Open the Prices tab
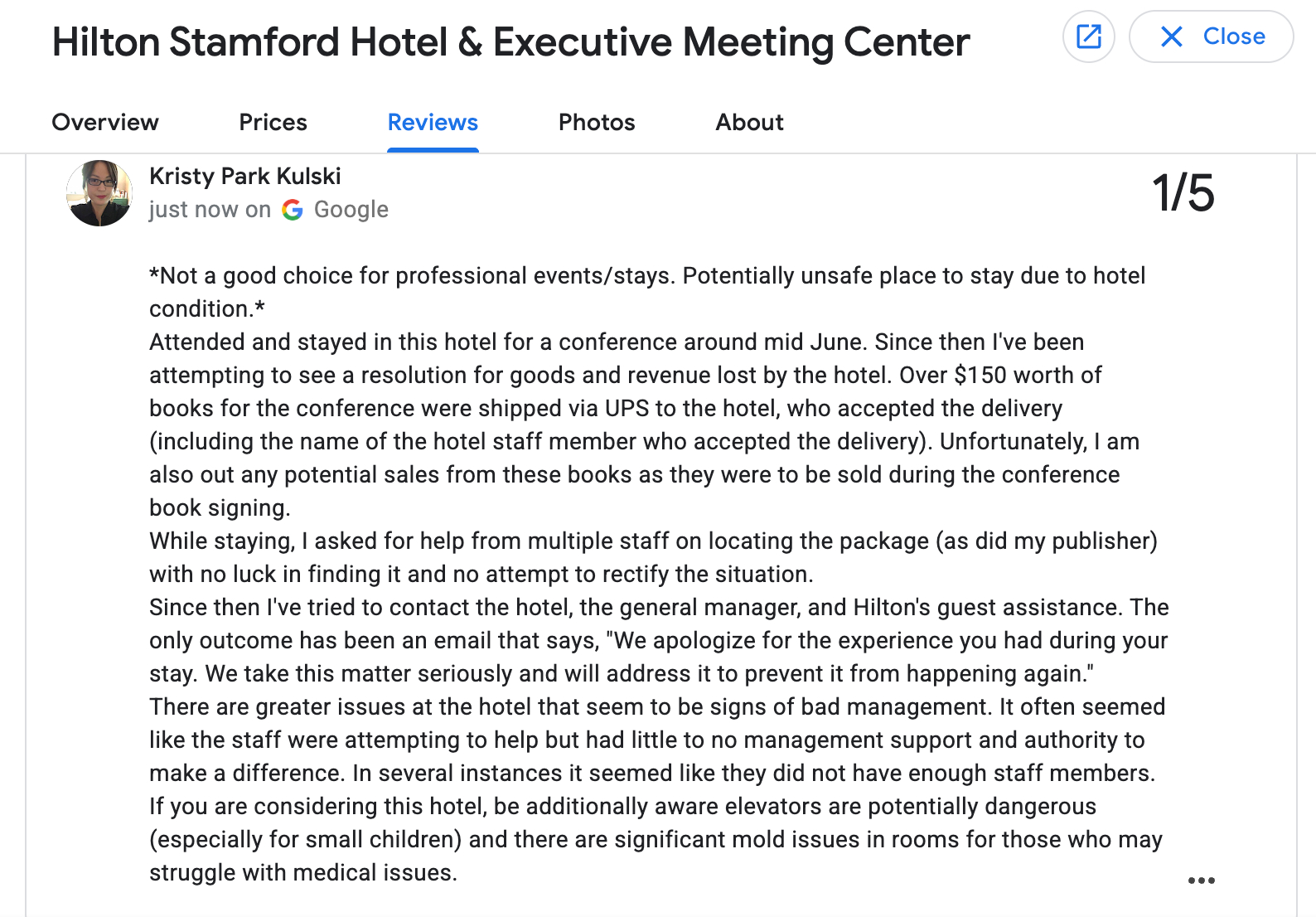This screenshot has width=1316, height=917. pos(273,123)
